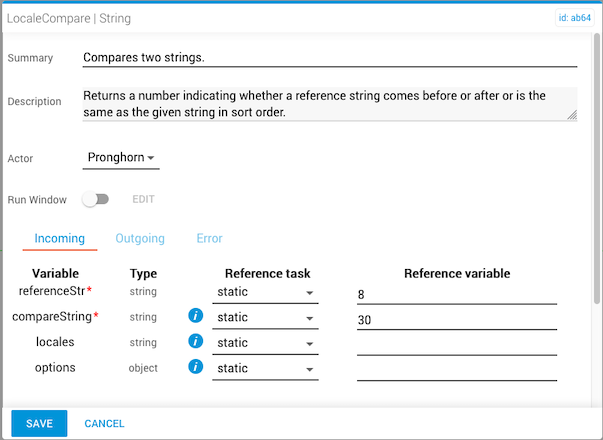Image resolution: width=603 pixels, height=440 pixels.
Task: Open options reference task dropdown
Action: click(266, 369)
